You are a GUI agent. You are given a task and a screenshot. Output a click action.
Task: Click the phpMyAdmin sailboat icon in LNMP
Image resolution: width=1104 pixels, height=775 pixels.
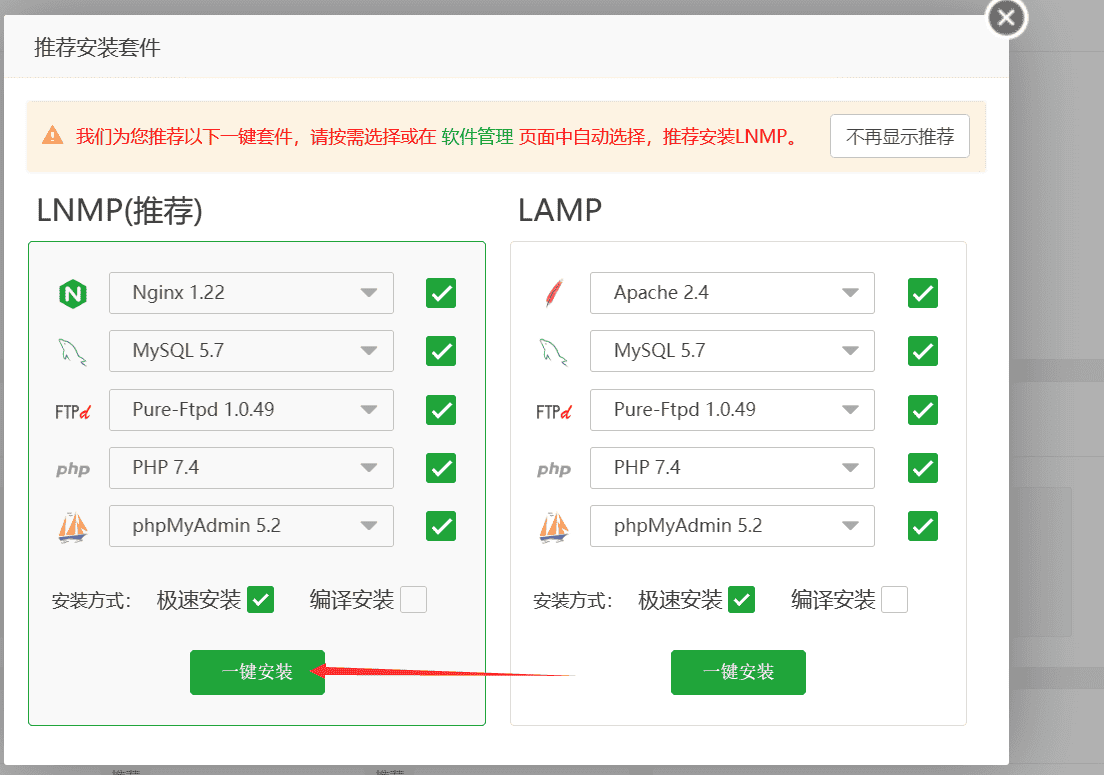click(73, 527)
